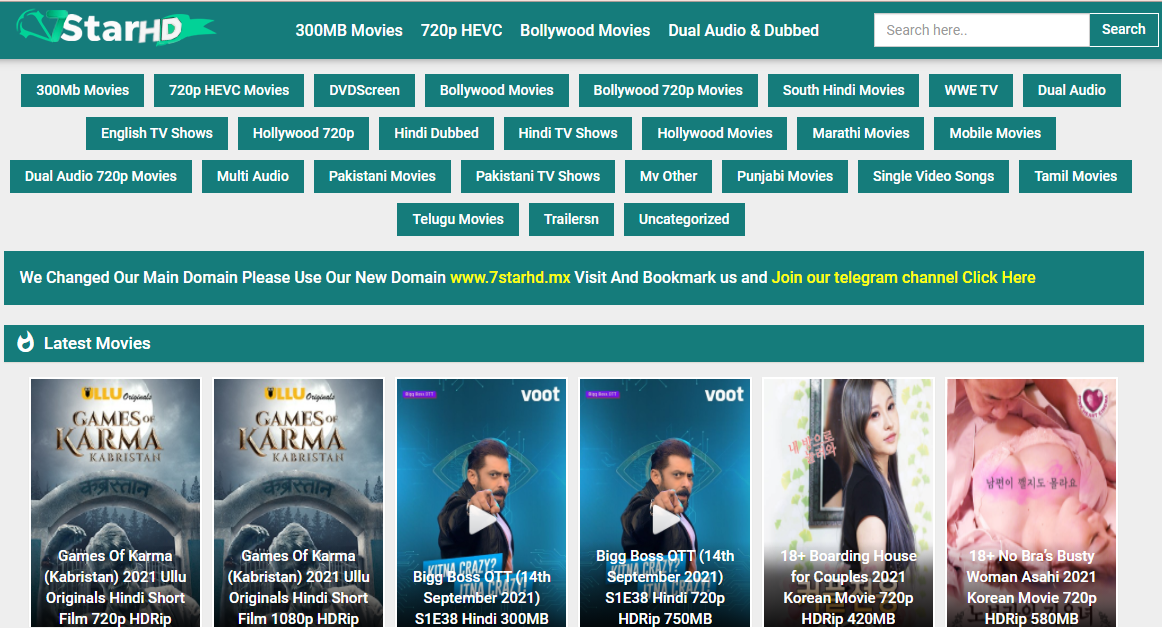
Task: Open Dual Audio & Dubbed nav item
Action: [743, 30]
